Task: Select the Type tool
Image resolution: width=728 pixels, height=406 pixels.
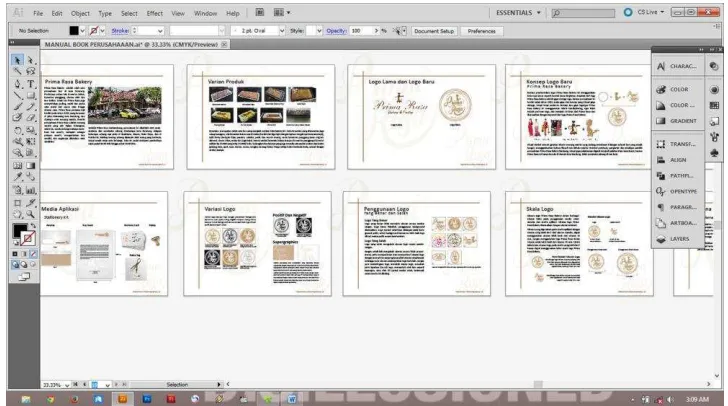Action: click(31, 84)
